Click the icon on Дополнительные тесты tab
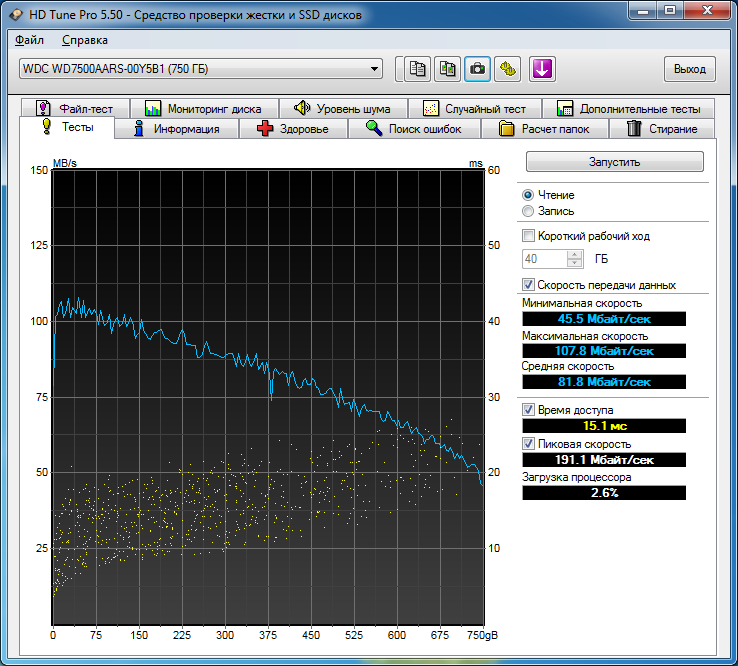 pyautogui.click(x=565, y=108)
